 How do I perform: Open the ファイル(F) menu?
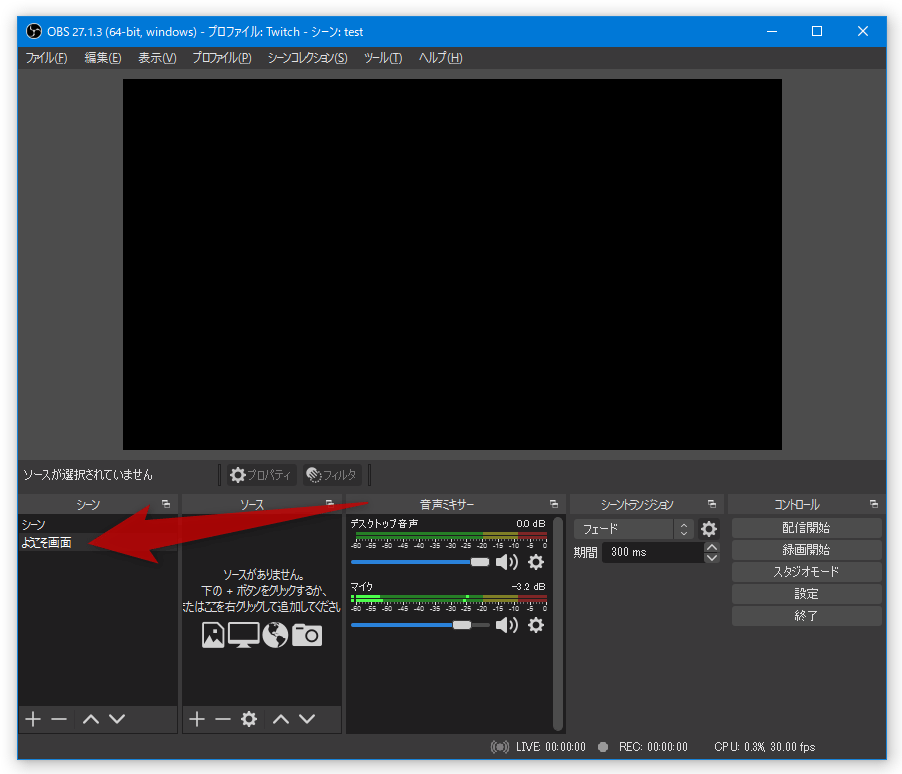point(46,58)
